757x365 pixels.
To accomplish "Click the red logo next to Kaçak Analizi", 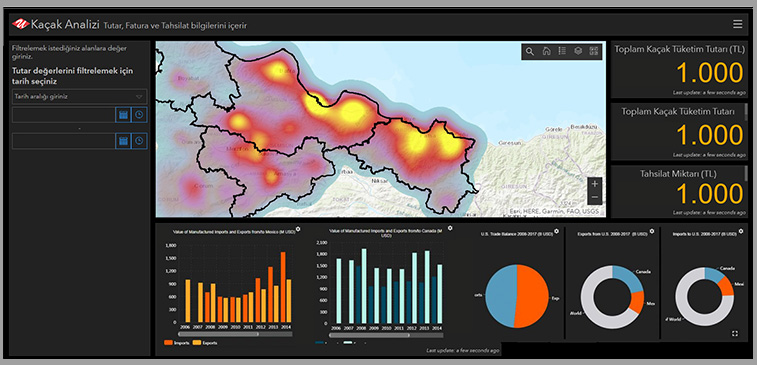I will (21, 24).
